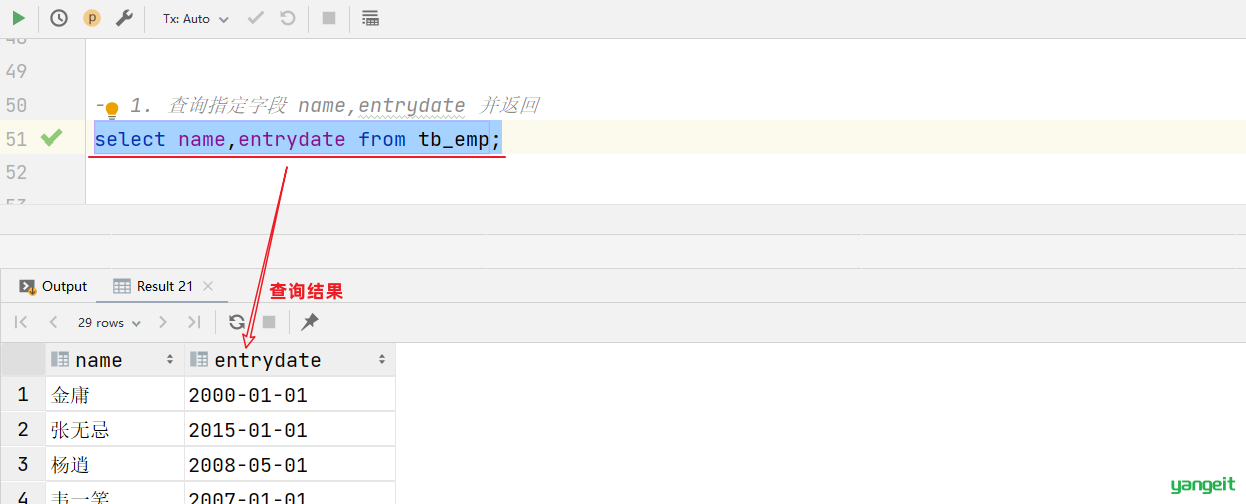
Task: Switch to the Output tab
Action: click(54, 286)
